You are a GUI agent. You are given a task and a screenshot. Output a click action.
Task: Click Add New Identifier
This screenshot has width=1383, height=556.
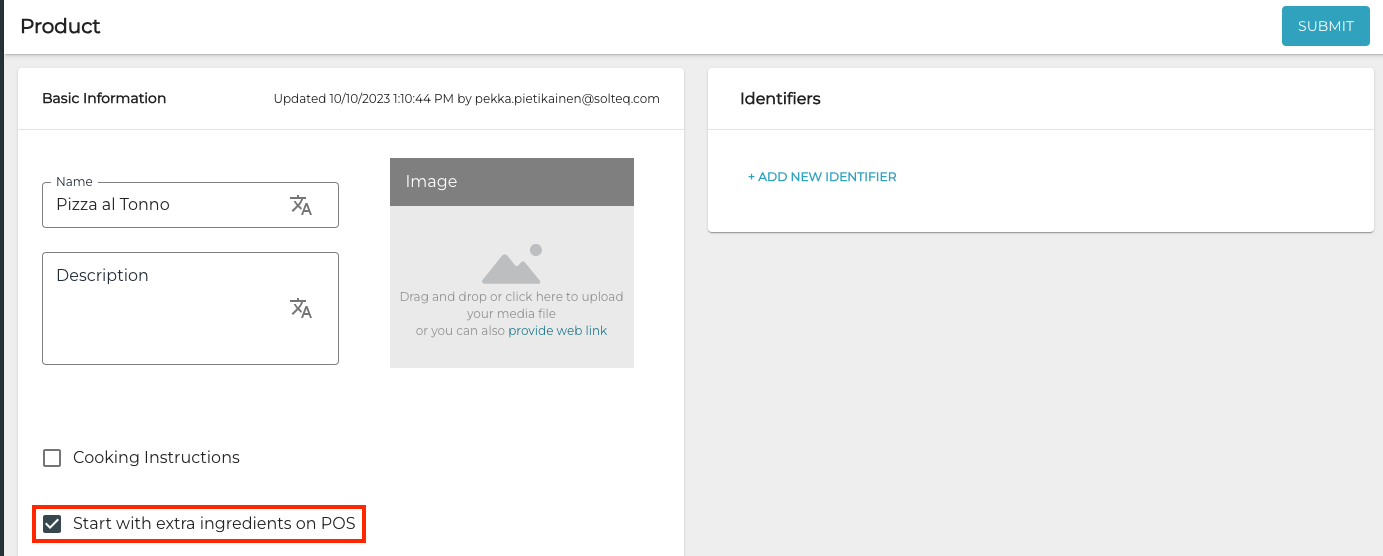[822, 177]
